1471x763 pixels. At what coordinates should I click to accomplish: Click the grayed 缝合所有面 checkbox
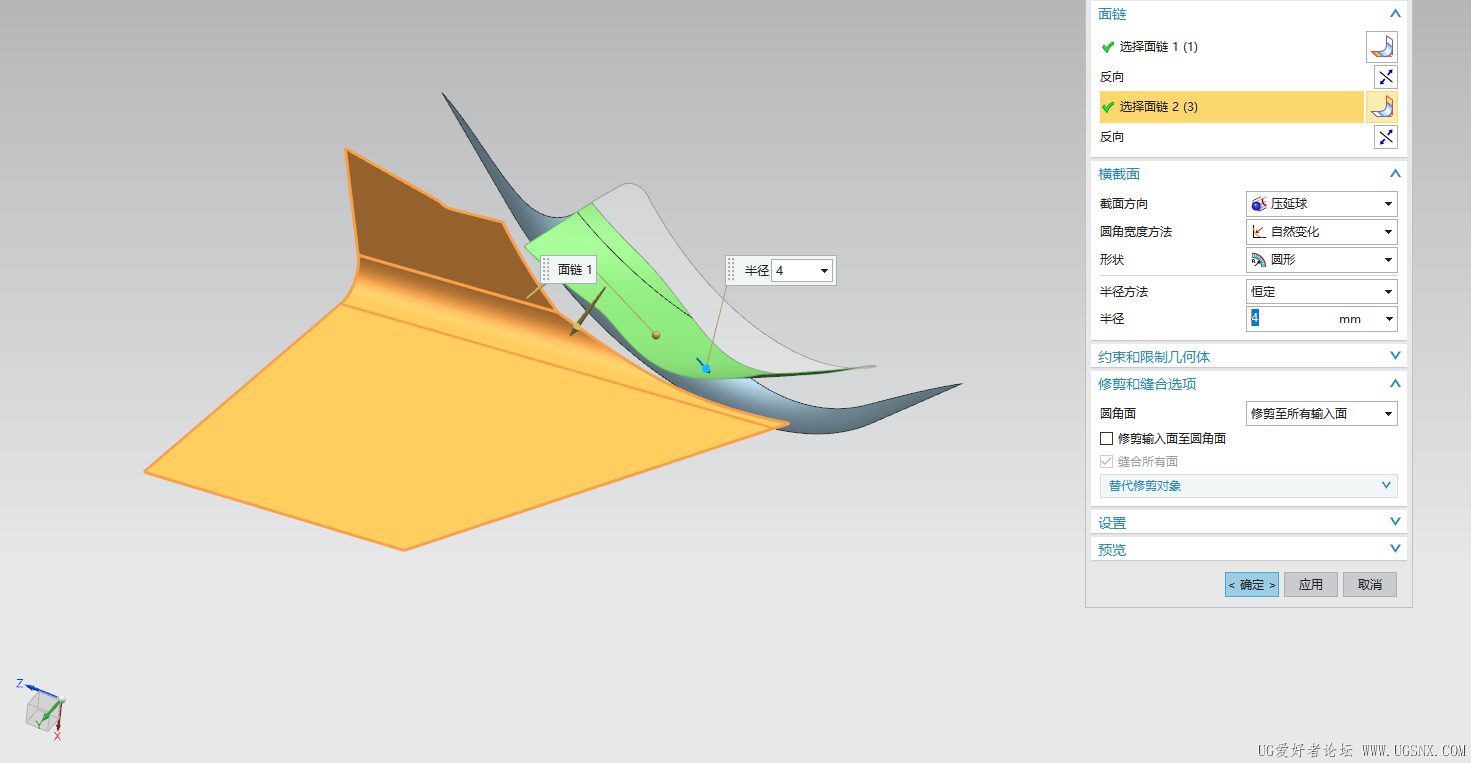[1106, 461]
